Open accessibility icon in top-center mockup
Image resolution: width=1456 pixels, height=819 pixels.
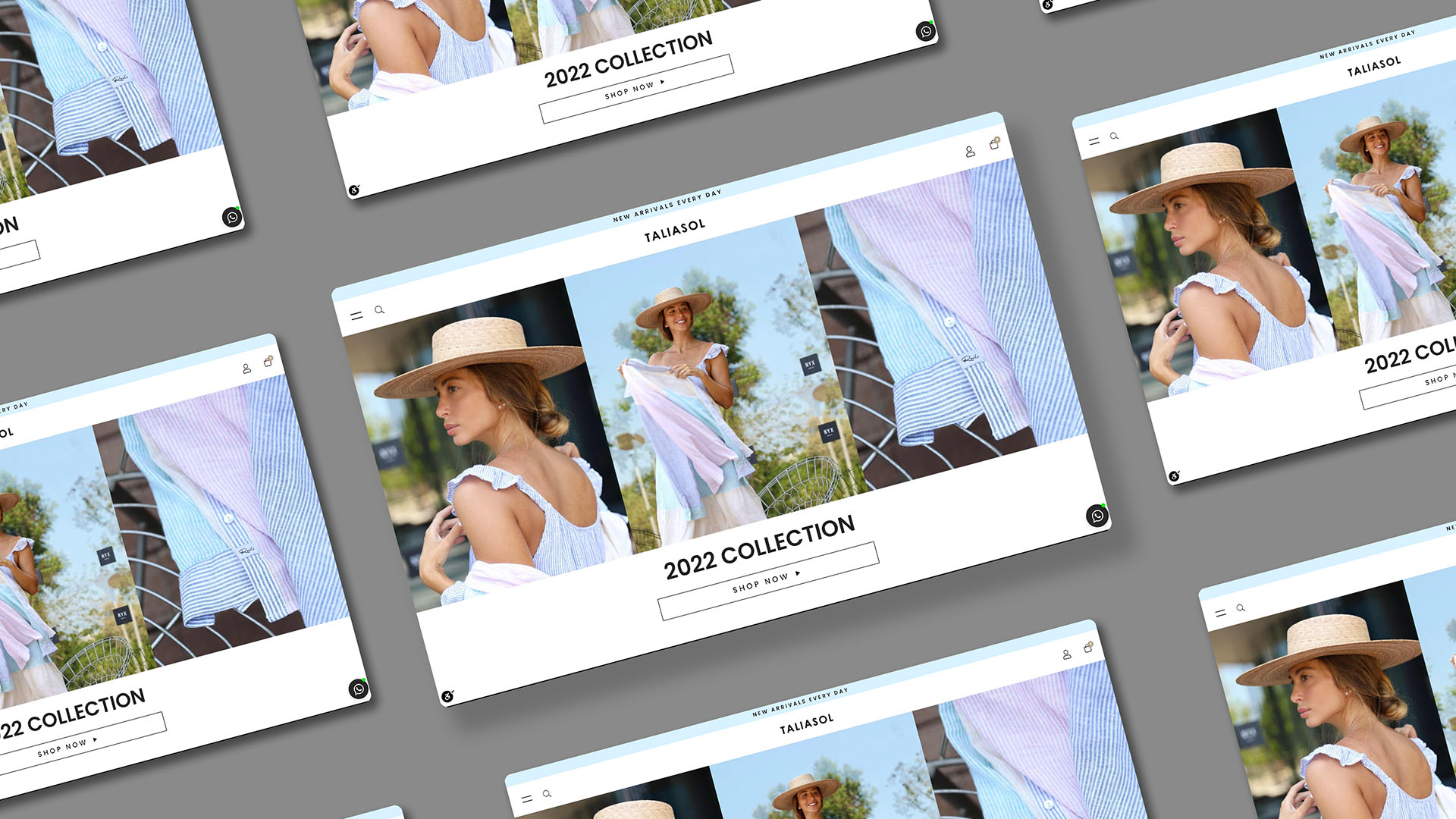(353, 190)
